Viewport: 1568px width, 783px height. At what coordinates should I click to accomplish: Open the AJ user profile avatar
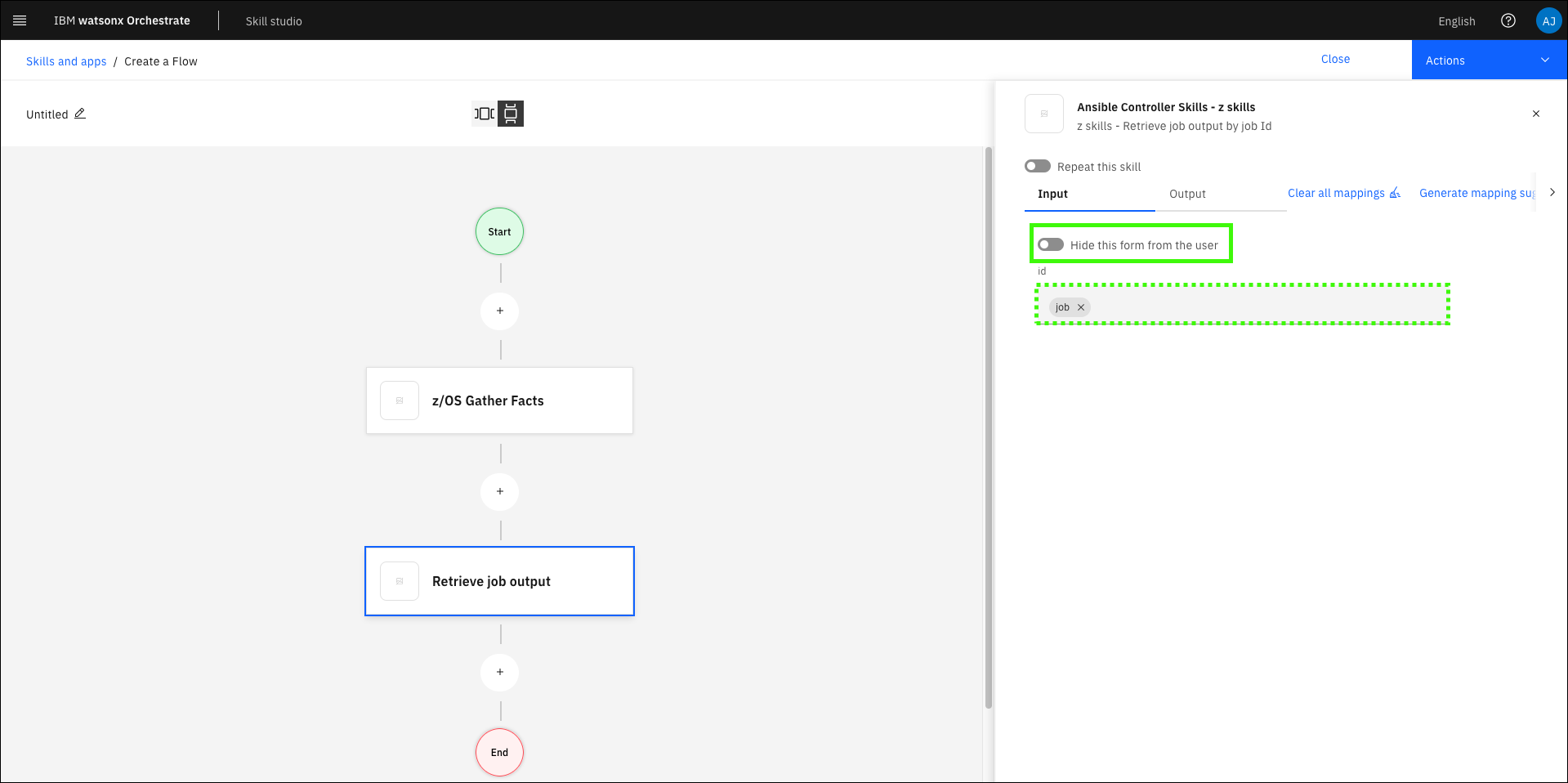coord(1548,21)
